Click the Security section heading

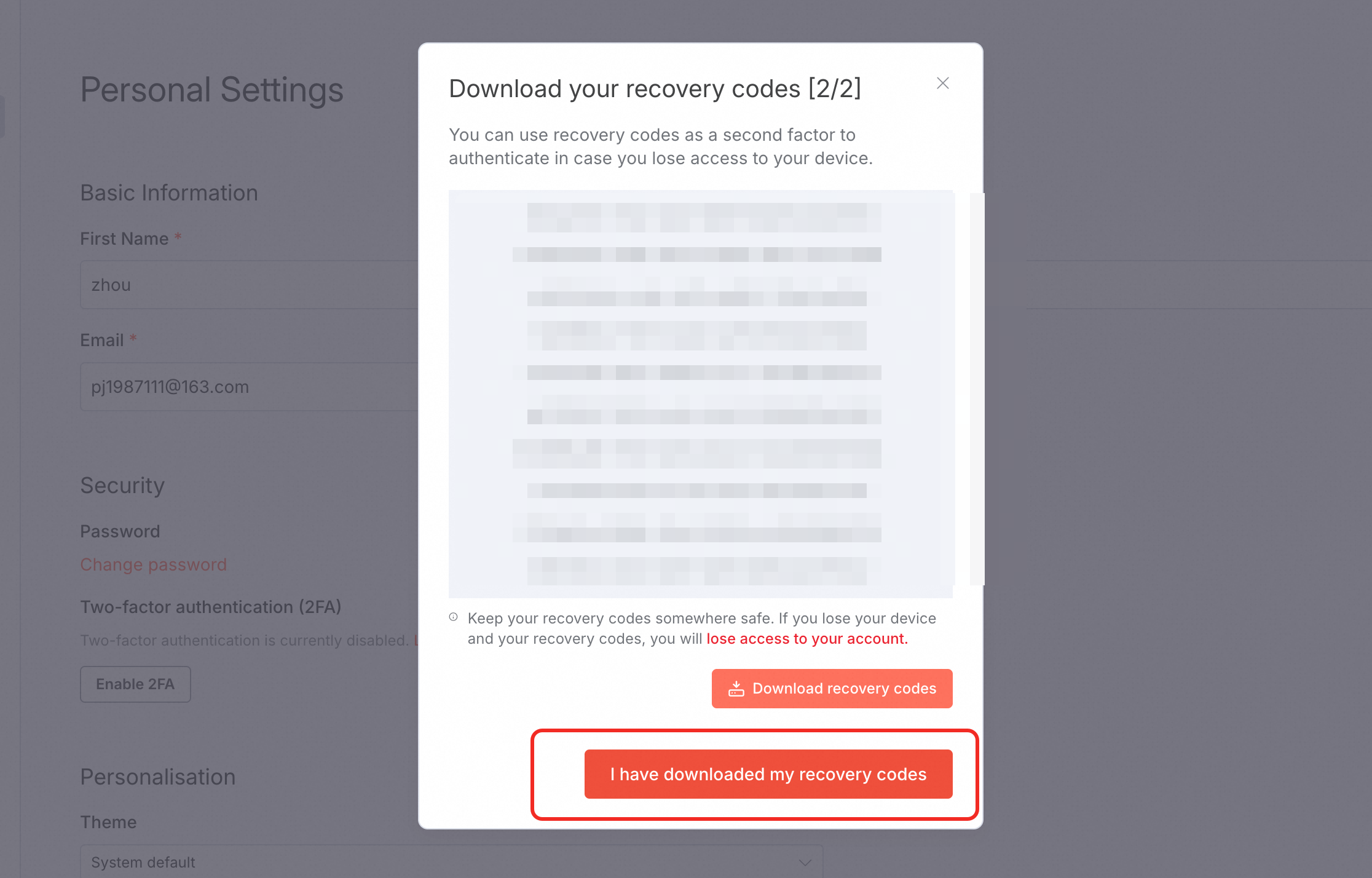pos(122,486)
